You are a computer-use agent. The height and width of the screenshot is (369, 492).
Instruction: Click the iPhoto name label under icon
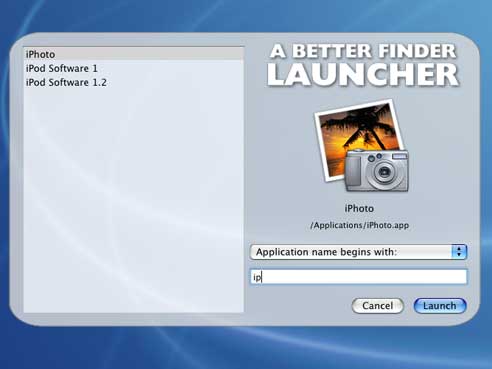(x=359, y=209)
